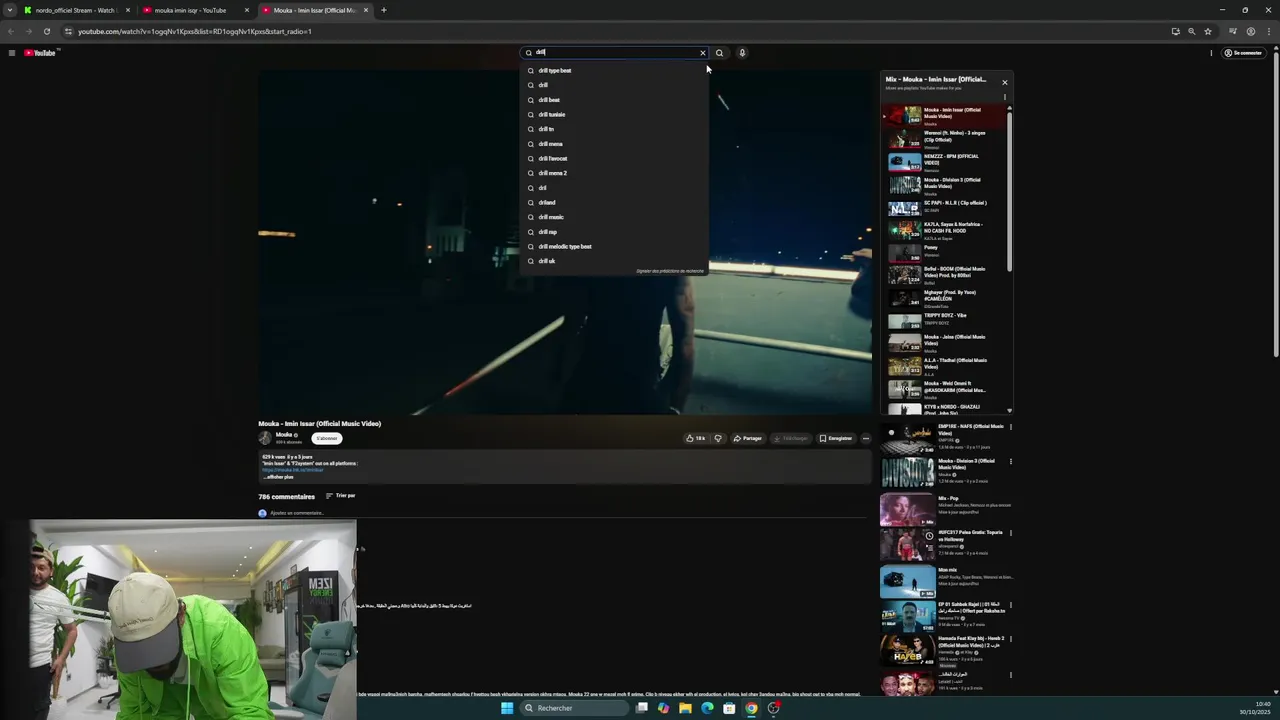Open options for EMP1RE - NAFS video
The width and height of the screenshot is (1280, 720).
(1010, 427)
